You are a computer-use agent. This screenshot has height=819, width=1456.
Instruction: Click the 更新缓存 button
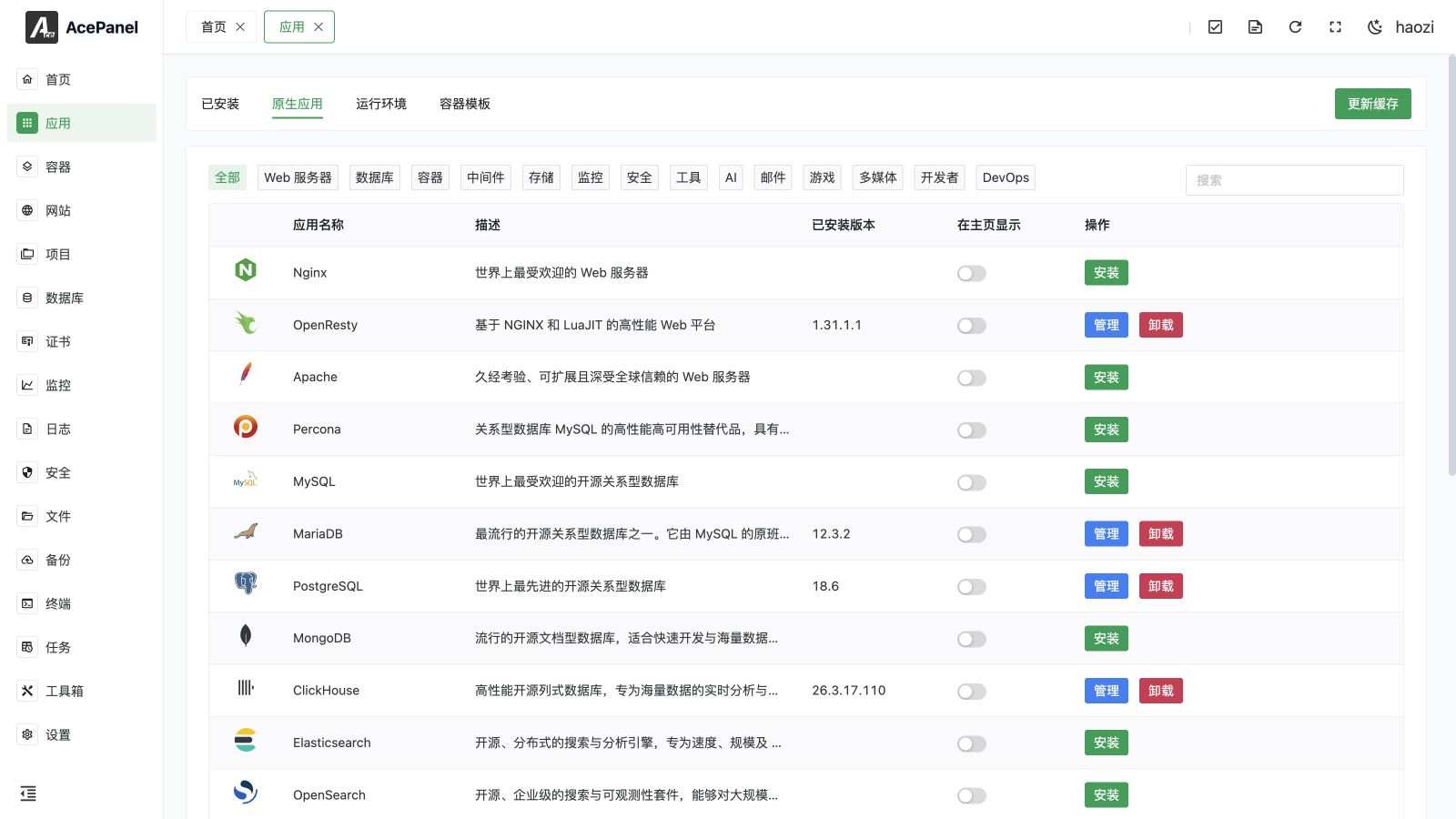(x=1373, y=104)
